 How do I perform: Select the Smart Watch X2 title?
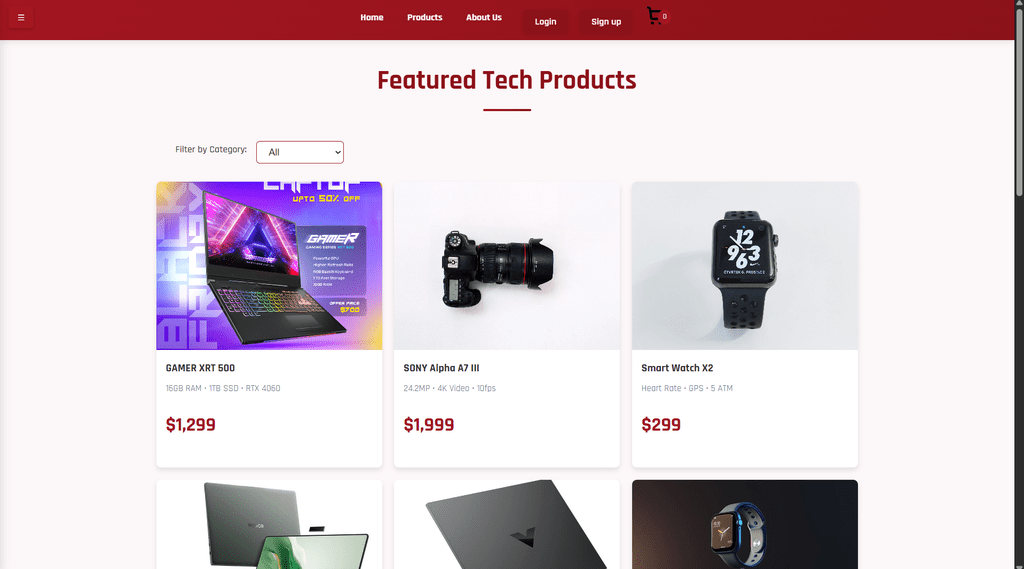coord(677,368)
